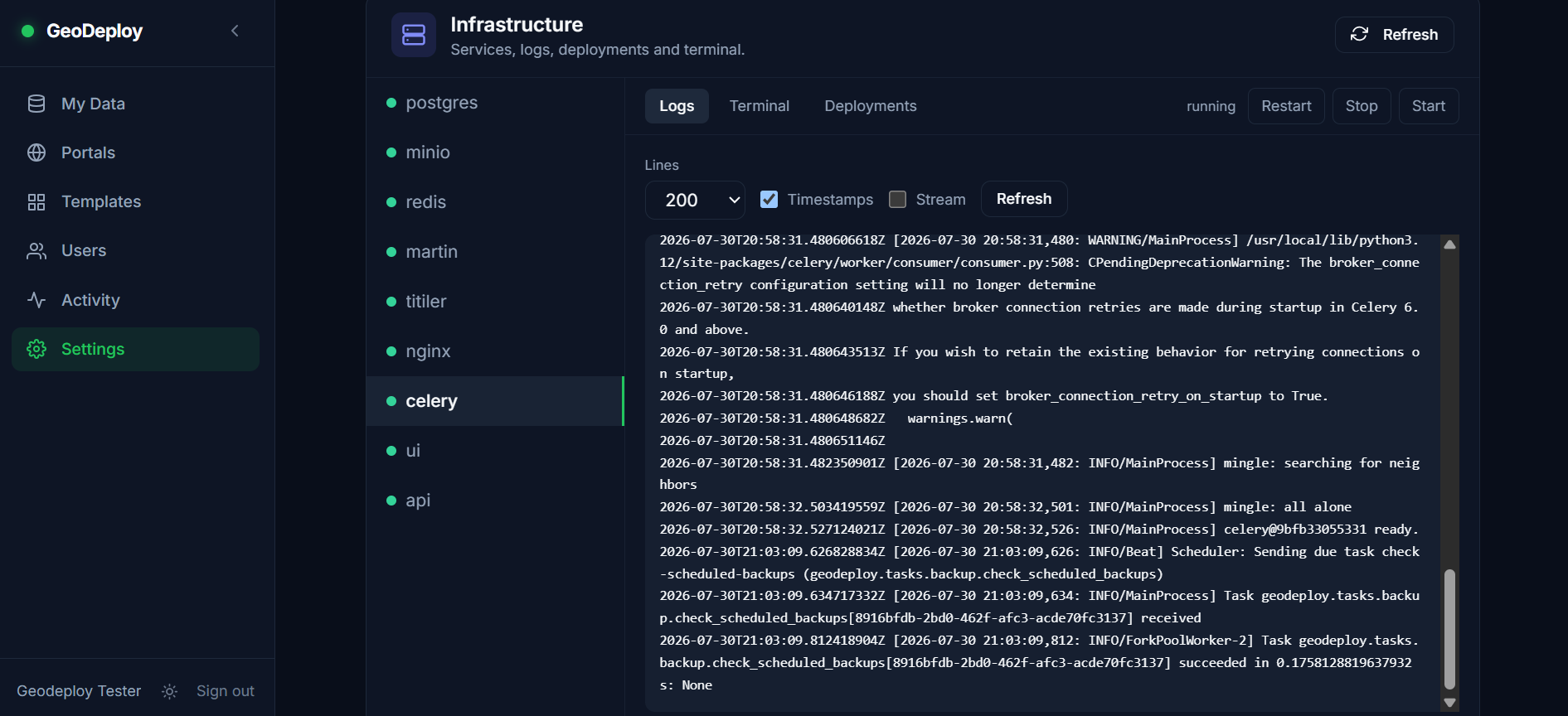Open Portals in sidebar
Image resolution: width=1568 pixels, height=716 pixels.
tap(136, 152)
